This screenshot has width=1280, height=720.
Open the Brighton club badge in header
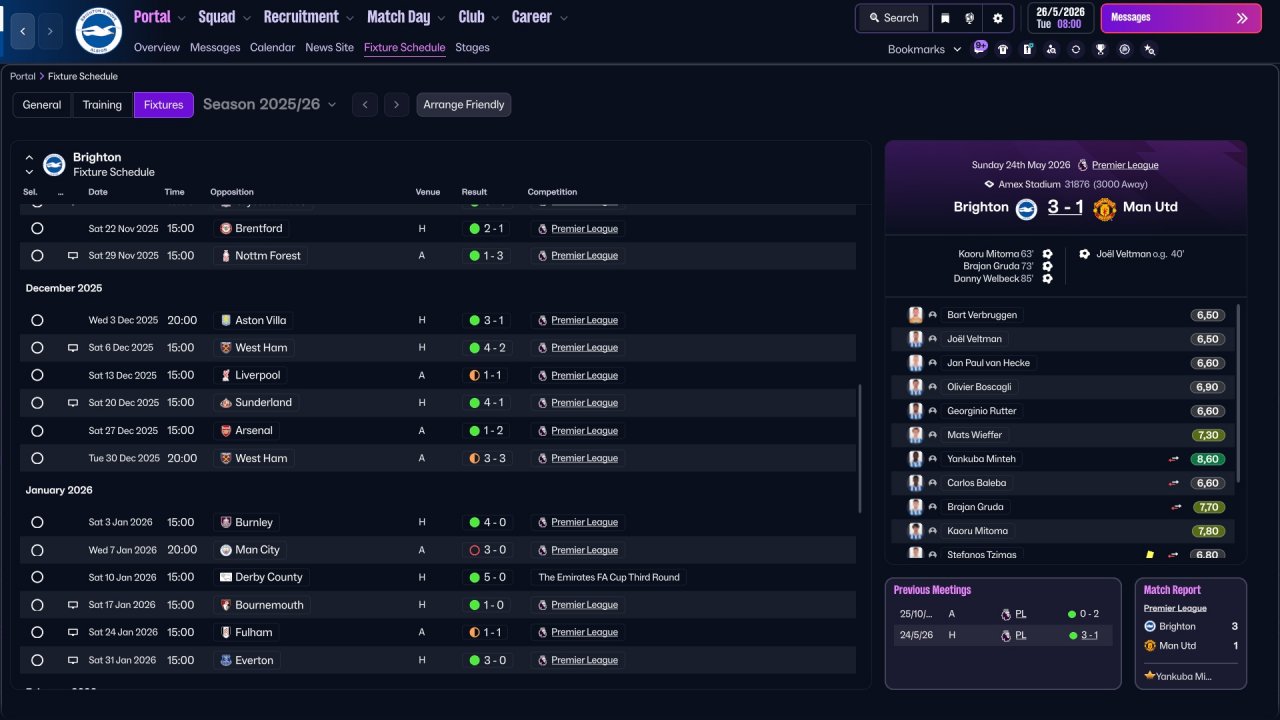point(98,31)
